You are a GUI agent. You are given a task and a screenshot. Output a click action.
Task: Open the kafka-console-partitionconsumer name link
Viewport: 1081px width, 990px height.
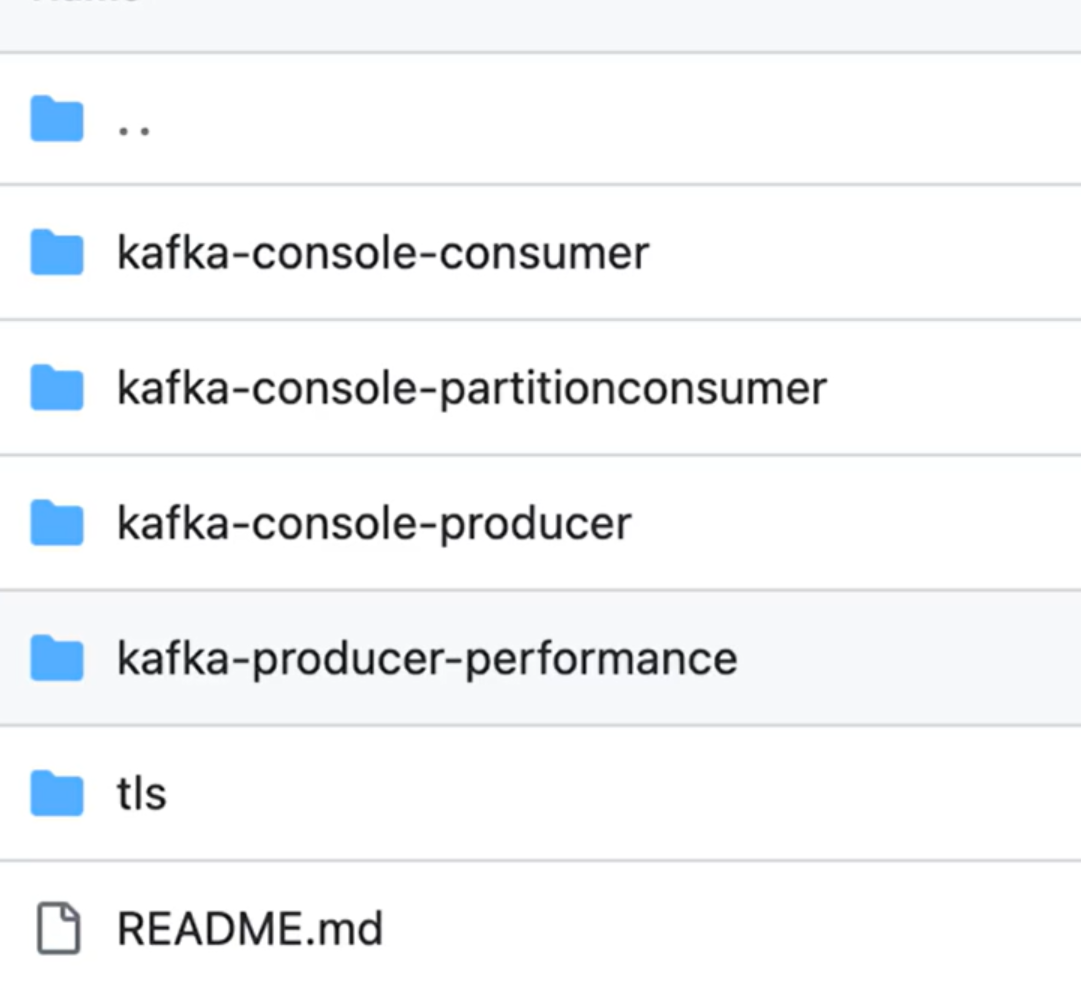click(x=472, y=388)
